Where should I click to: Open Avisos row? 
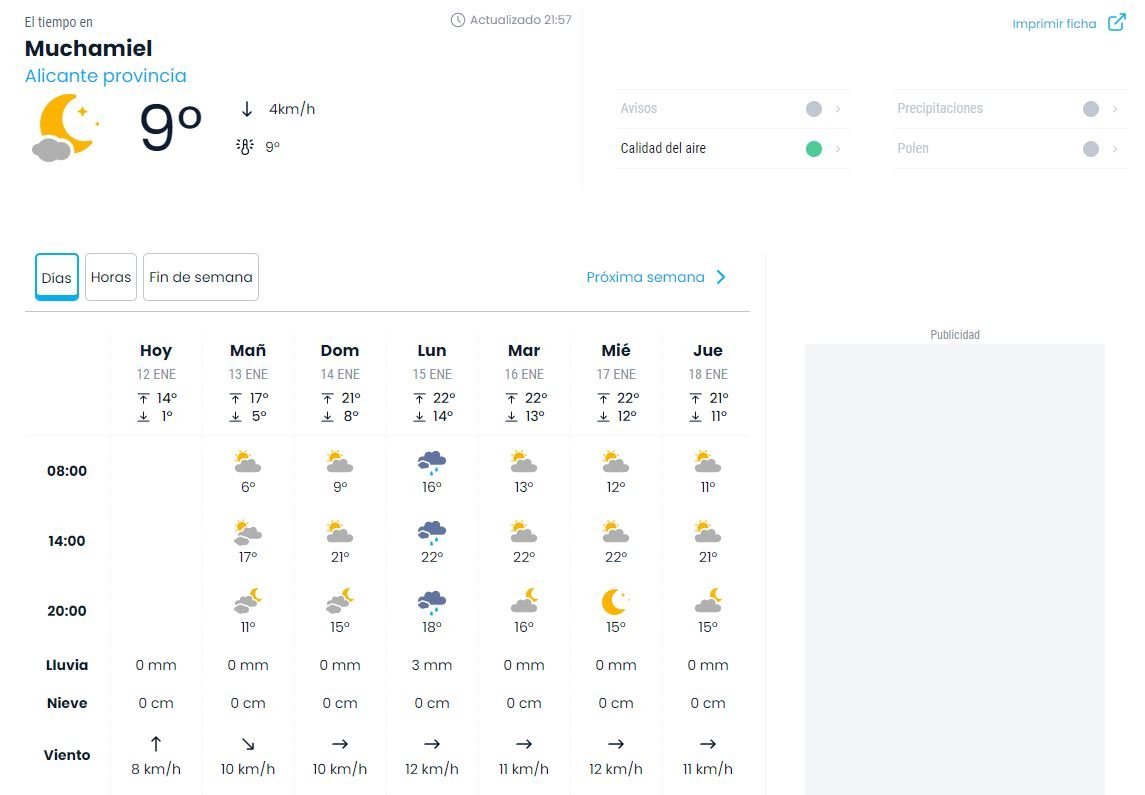click(x=733, y=109)
